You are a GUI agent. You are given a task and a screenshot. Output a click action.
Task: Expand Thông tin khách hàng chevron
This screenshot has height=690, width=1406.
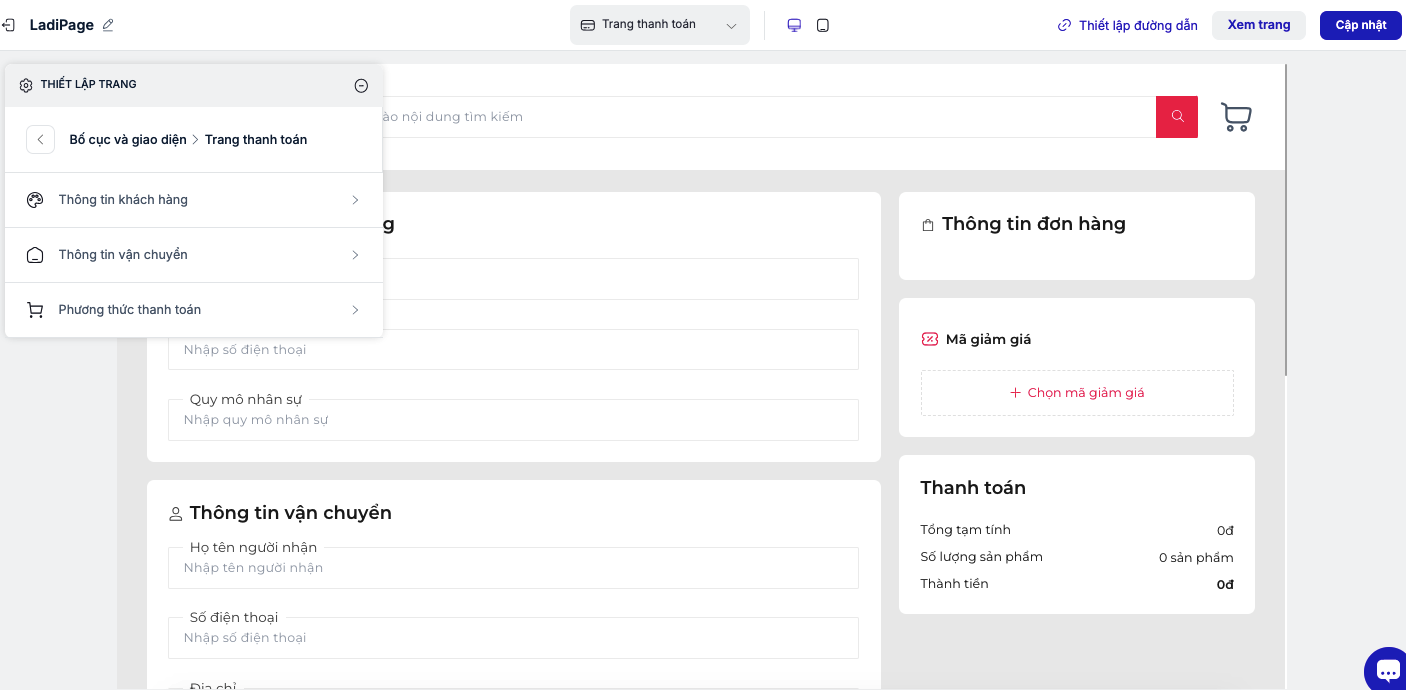(355, 200)
